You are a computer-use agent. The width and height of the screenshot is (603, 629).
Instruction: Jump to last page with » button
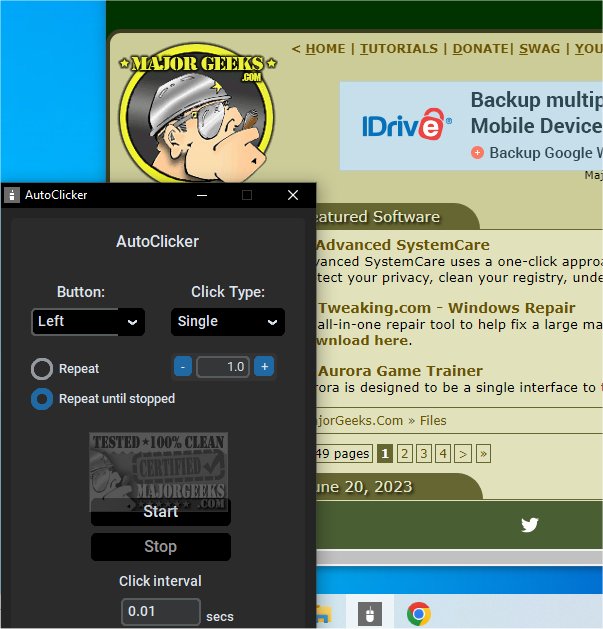coord(483,454)
